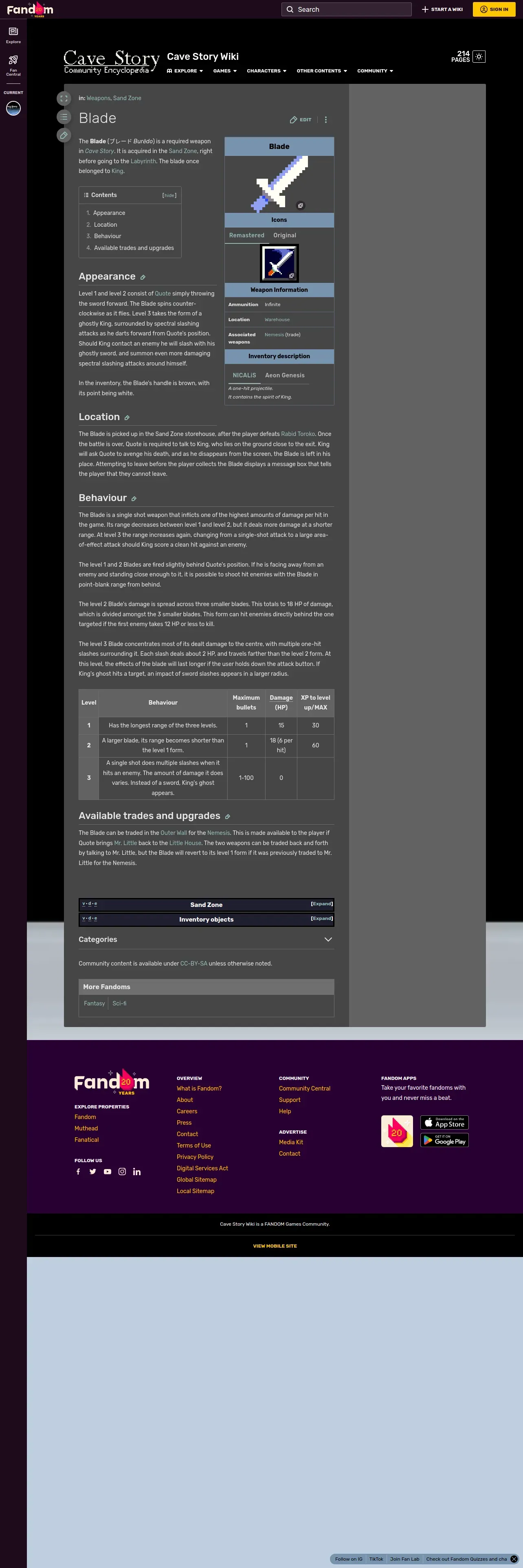
Task: Expand page to full width icon
Action: pos(64,99)
